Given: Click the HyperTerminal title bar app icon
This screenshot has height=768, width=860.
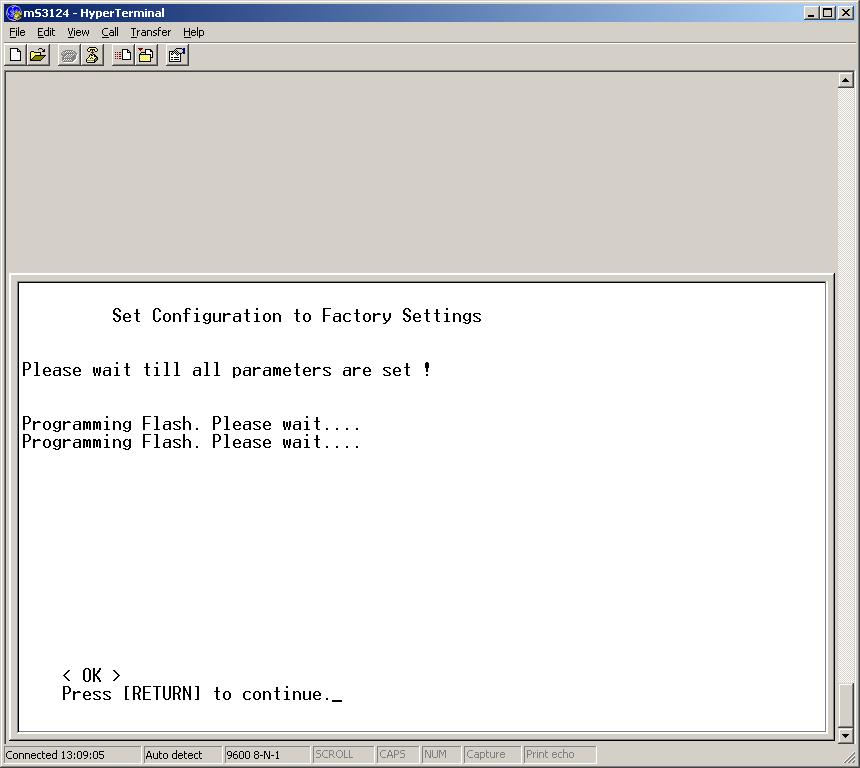Looking at the screenshot, I should [13, 13].
